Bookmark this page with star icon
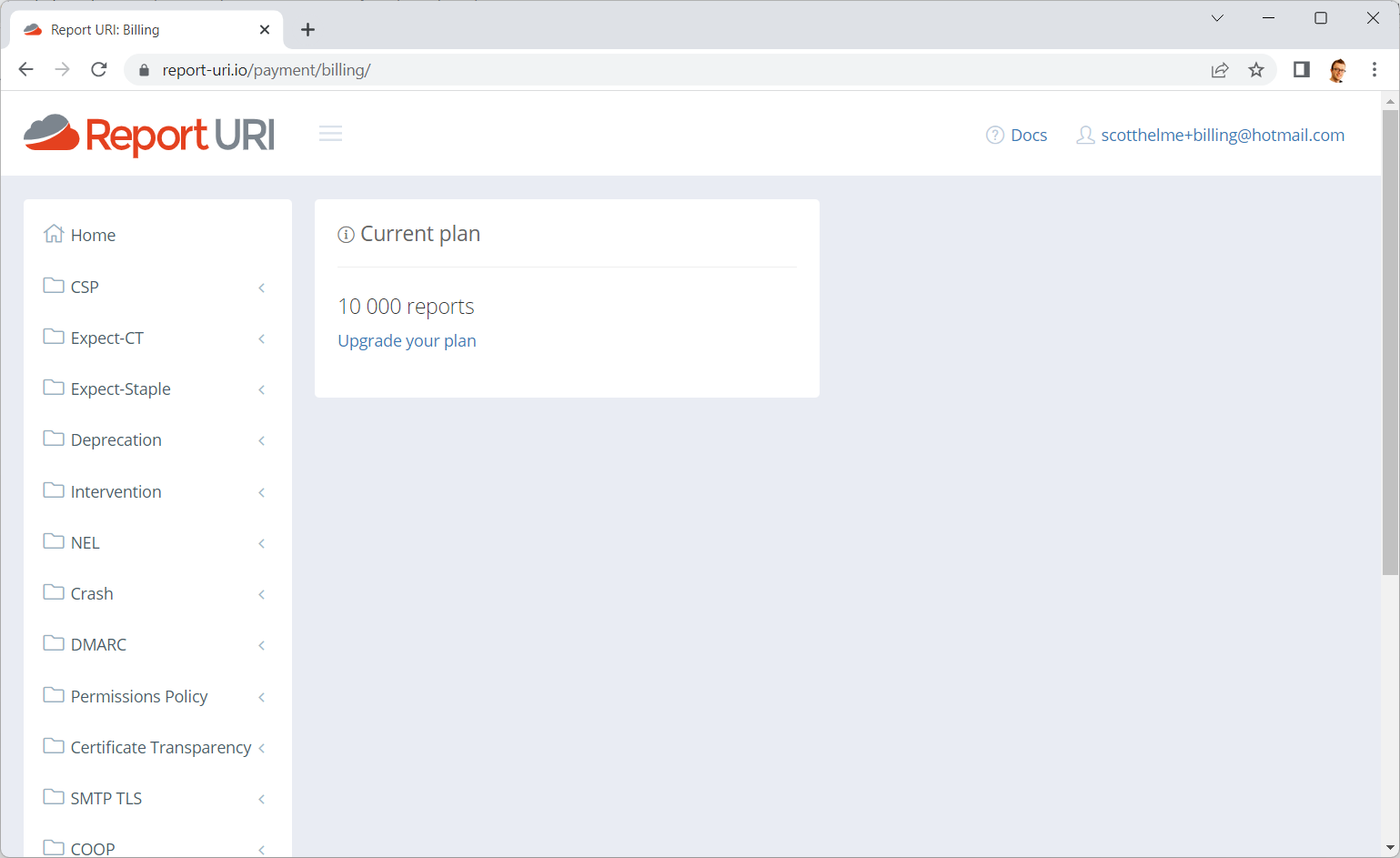 (1256, 70)
